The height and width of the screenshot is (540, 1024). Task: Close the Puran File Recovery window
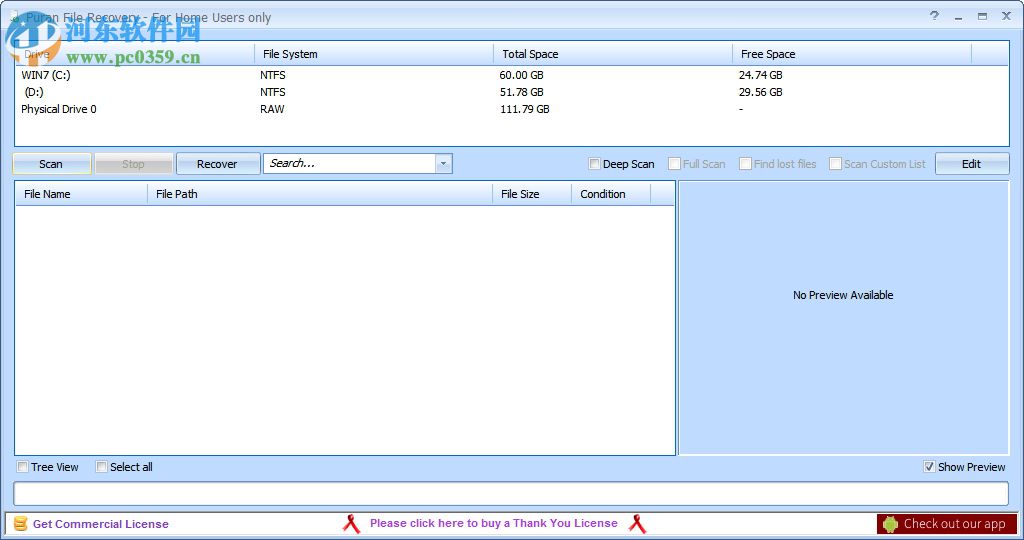pos(1006,16)
